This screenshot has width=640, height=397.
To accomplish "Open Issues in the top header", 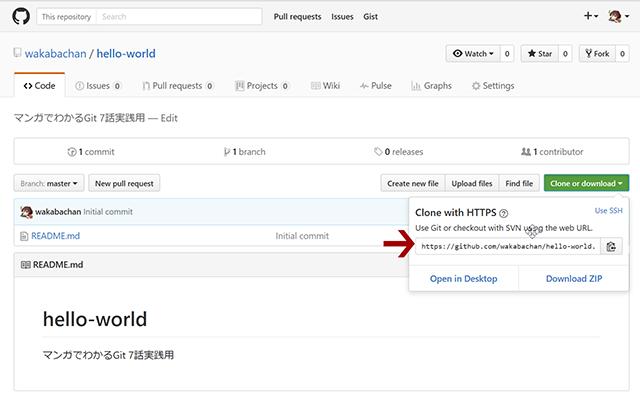I will point(342,17).
